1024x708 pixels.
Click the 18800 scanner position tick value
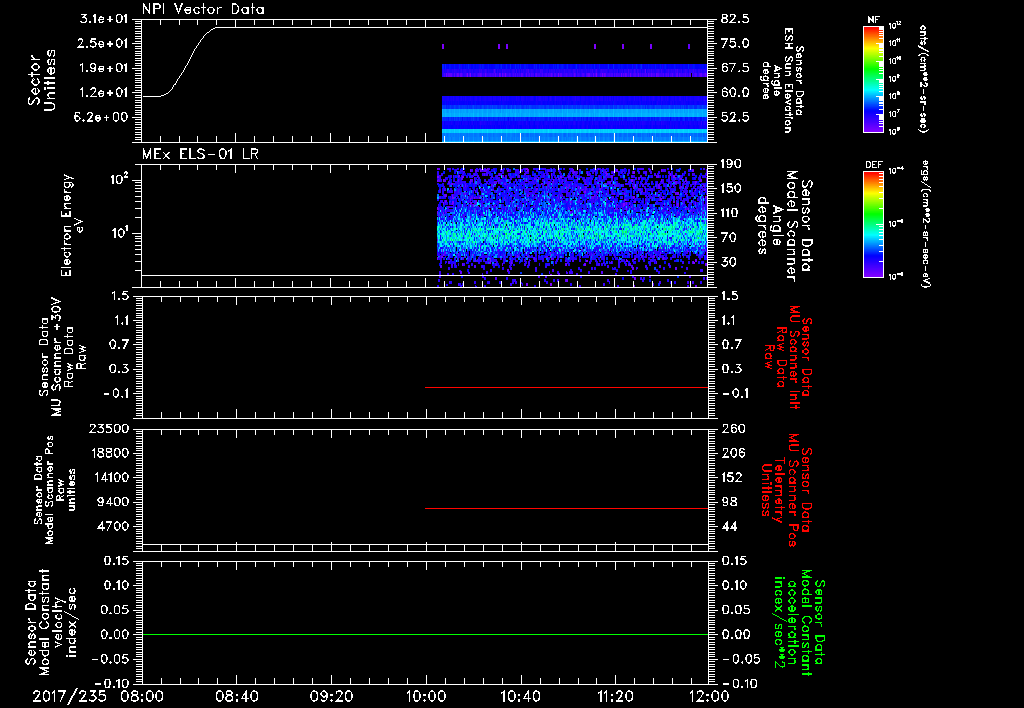pos(109,453)
